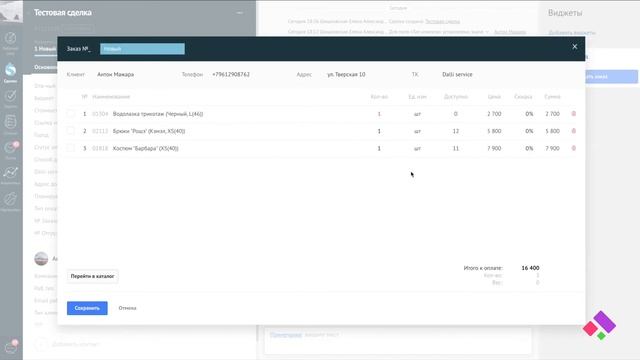Click Перейти в каталог button
640x360 pixels.
tap(92, 276)
